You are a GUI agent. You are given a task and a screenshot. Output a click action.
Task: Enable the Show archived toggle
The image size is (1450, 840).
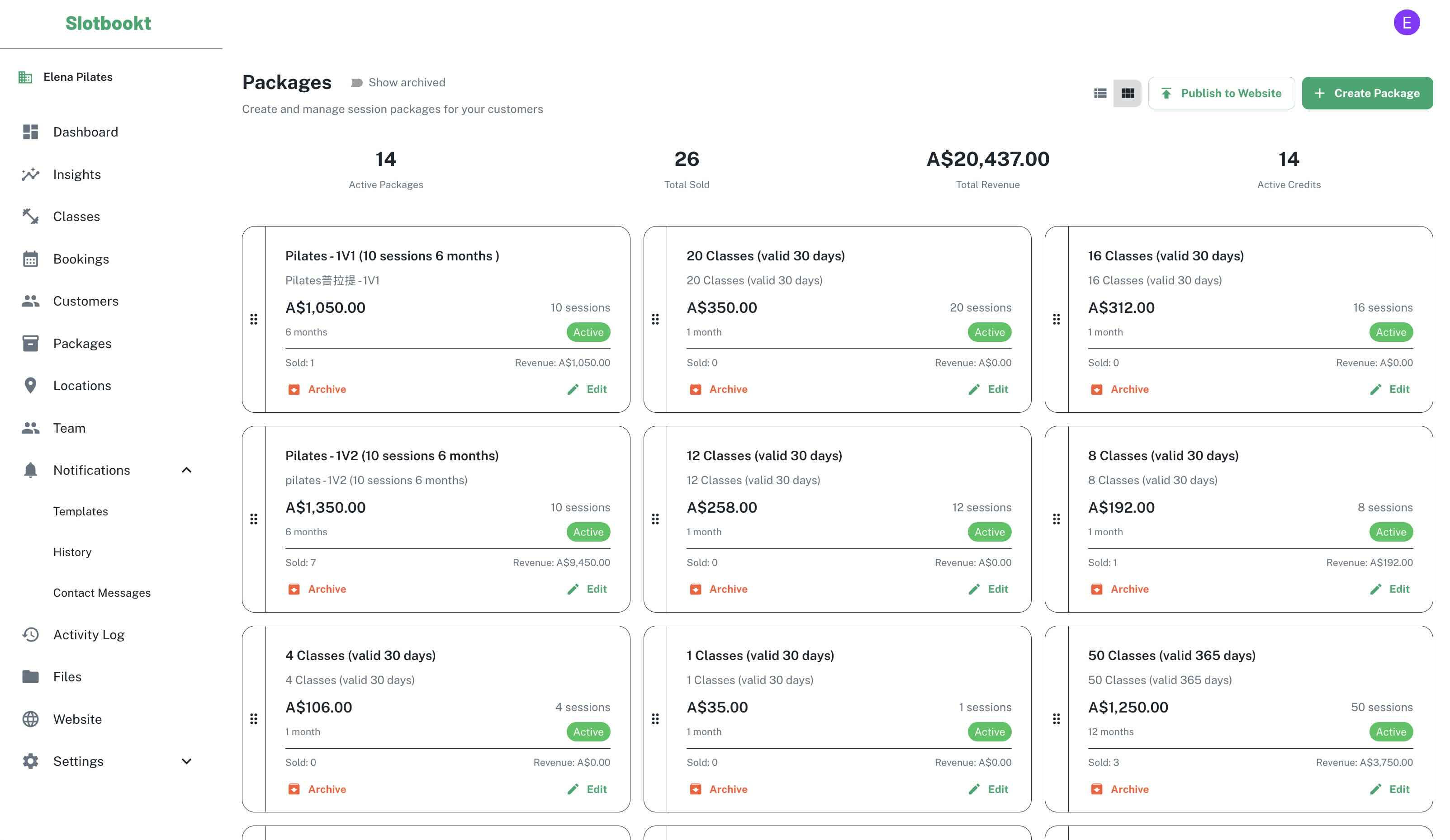tap(357, 82)
